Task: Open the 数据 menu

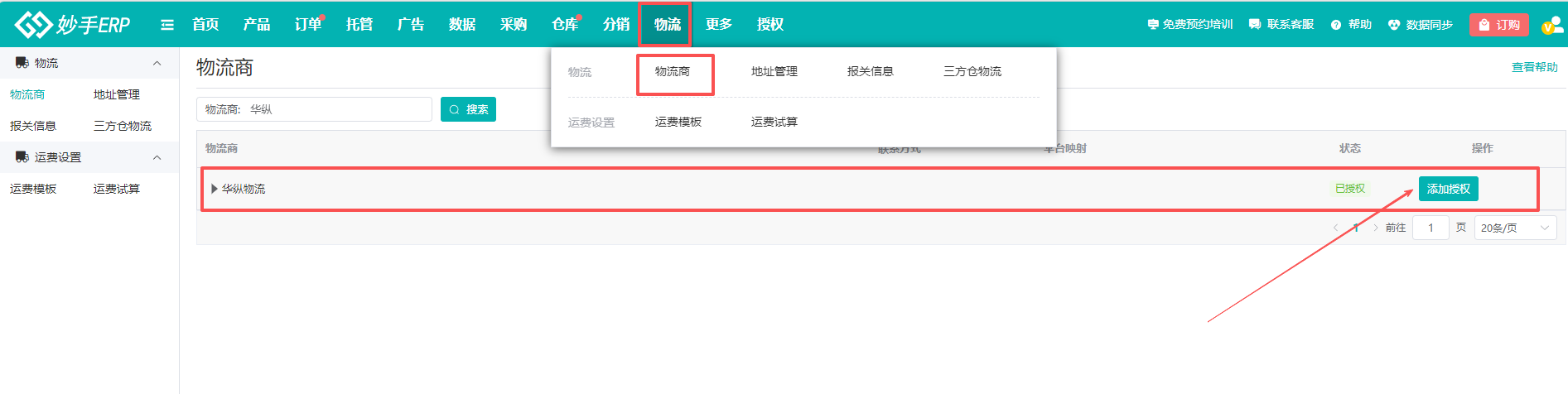Action: pyautogui.click(x=462, y=25)
